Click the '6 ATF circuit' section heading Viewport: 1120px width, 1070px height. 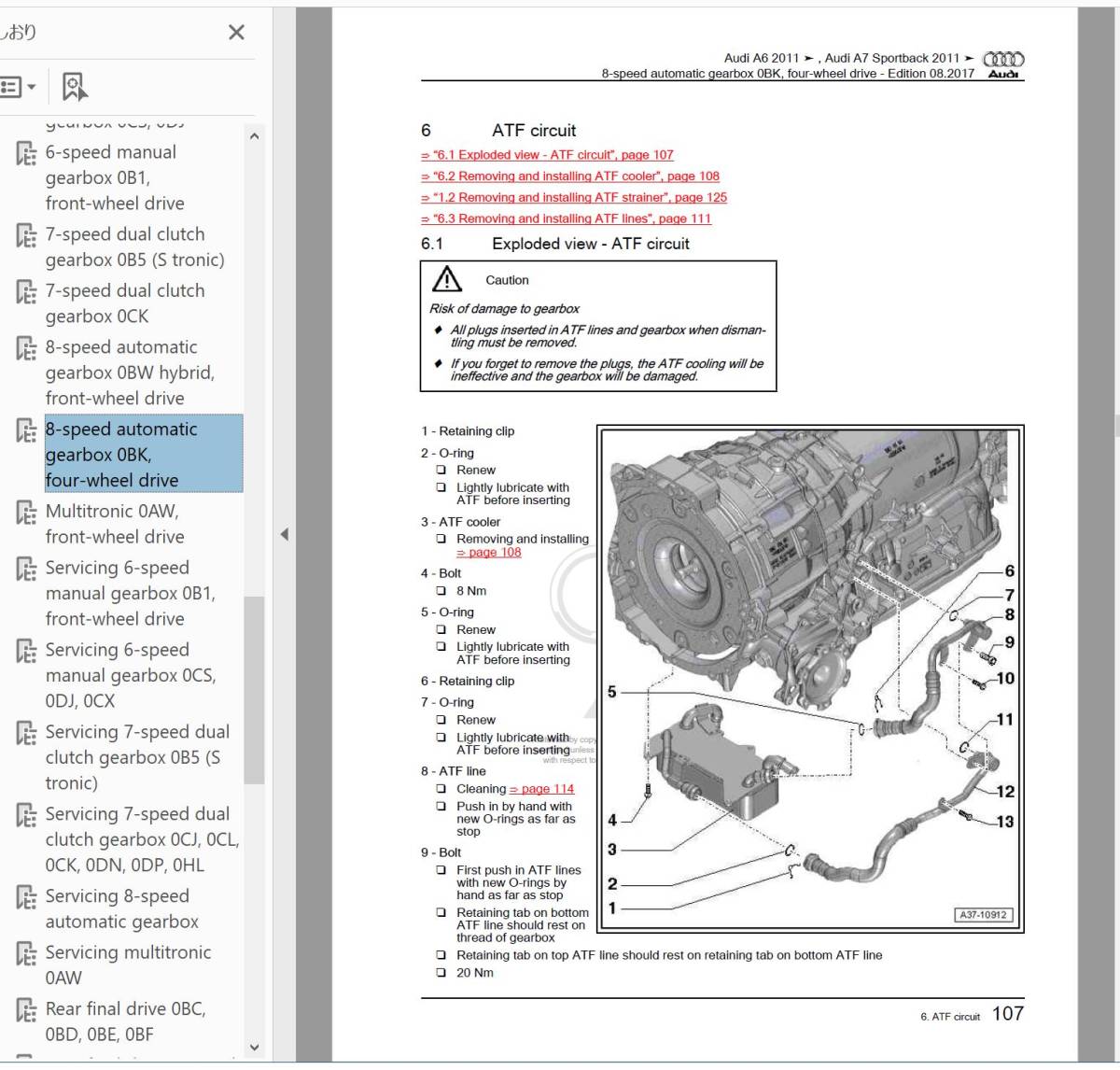[498, 131]
